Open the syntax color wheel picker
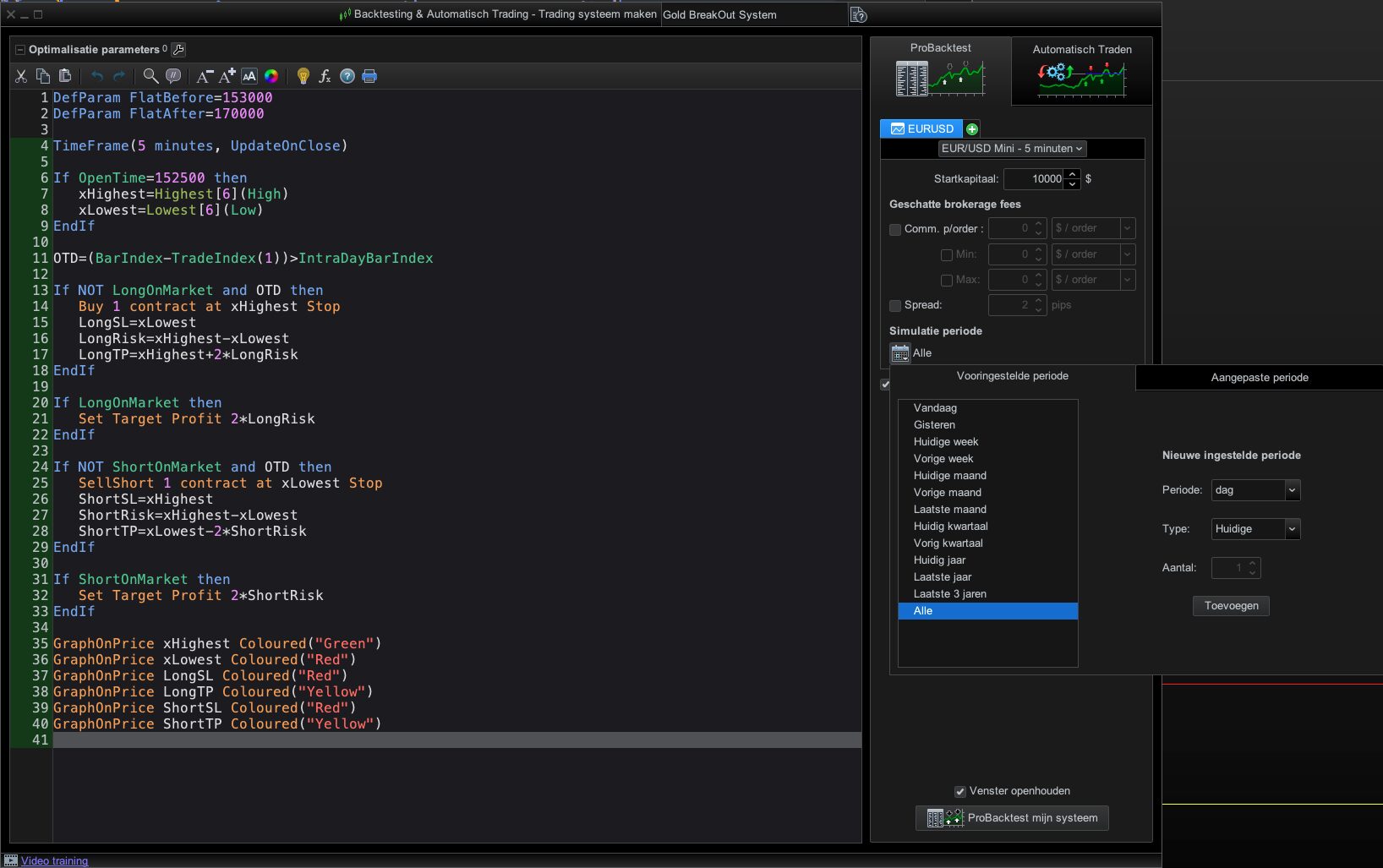Viewport: 1383px width, 868px height. coord(271,76)
